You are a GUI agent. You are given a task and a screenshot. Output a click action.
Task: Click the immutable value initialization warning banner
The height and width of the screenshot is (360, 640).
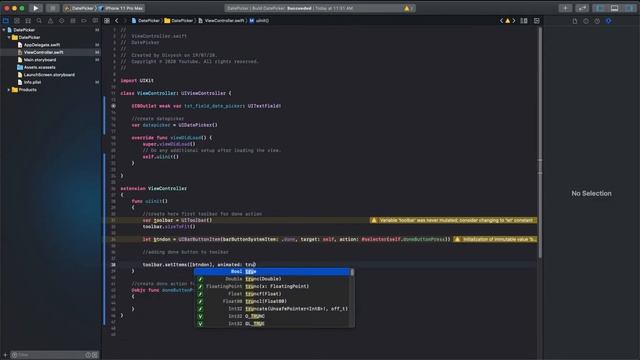(495, 239)
